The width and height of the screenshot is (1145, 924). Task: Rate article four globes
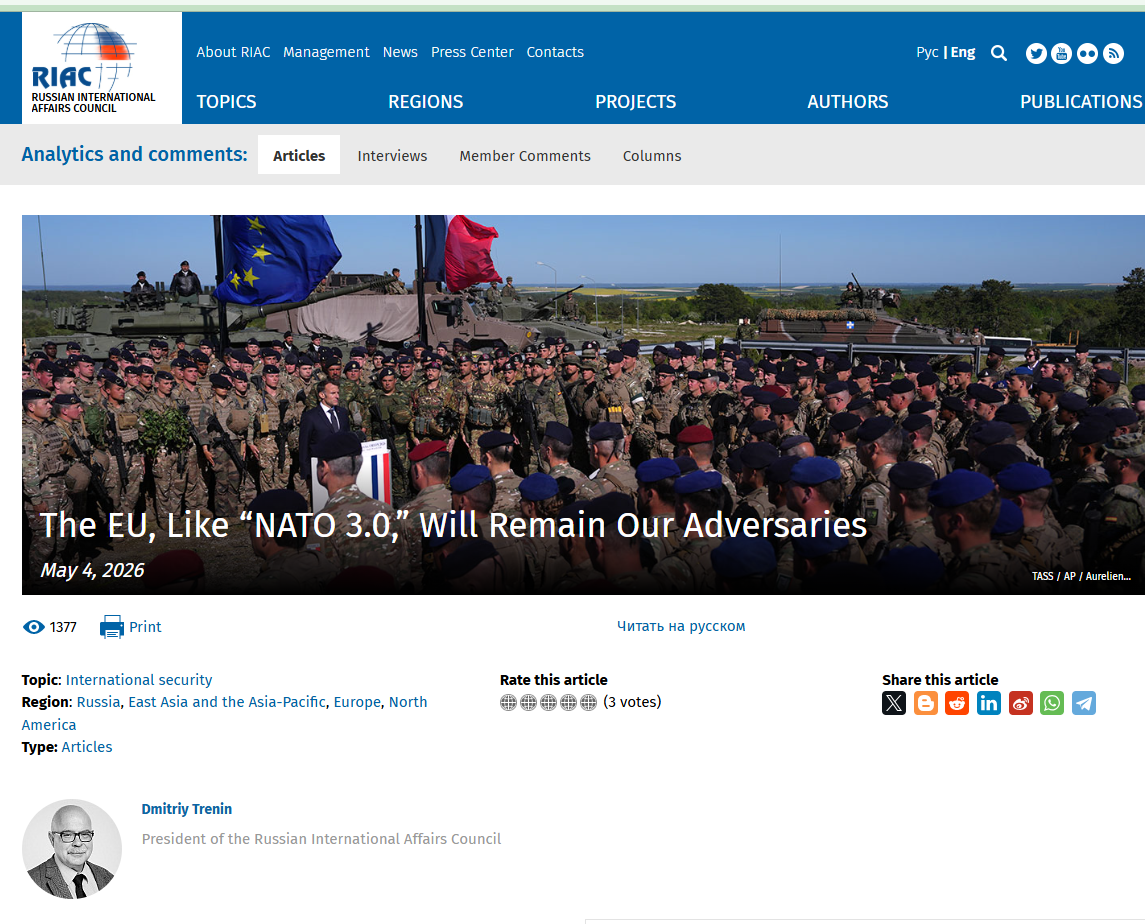click(x=568, y=703)
